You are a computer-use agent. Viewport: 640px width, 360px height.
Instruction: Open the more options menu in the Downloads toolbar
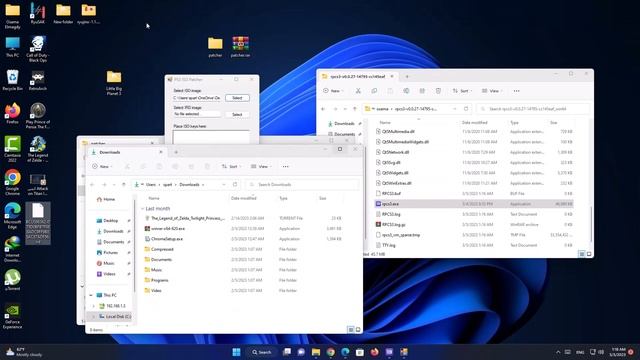(x=286, y=167)
